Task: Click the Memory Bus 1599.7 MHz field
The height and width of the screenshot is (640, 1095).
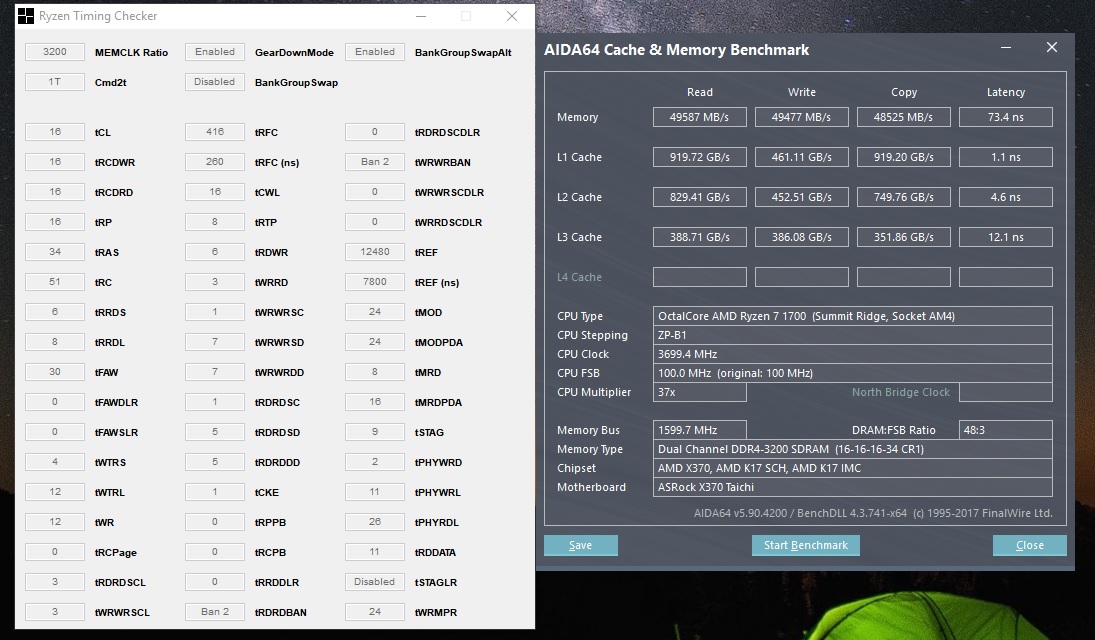Action: pyautogui.click(x=700, y=430)
